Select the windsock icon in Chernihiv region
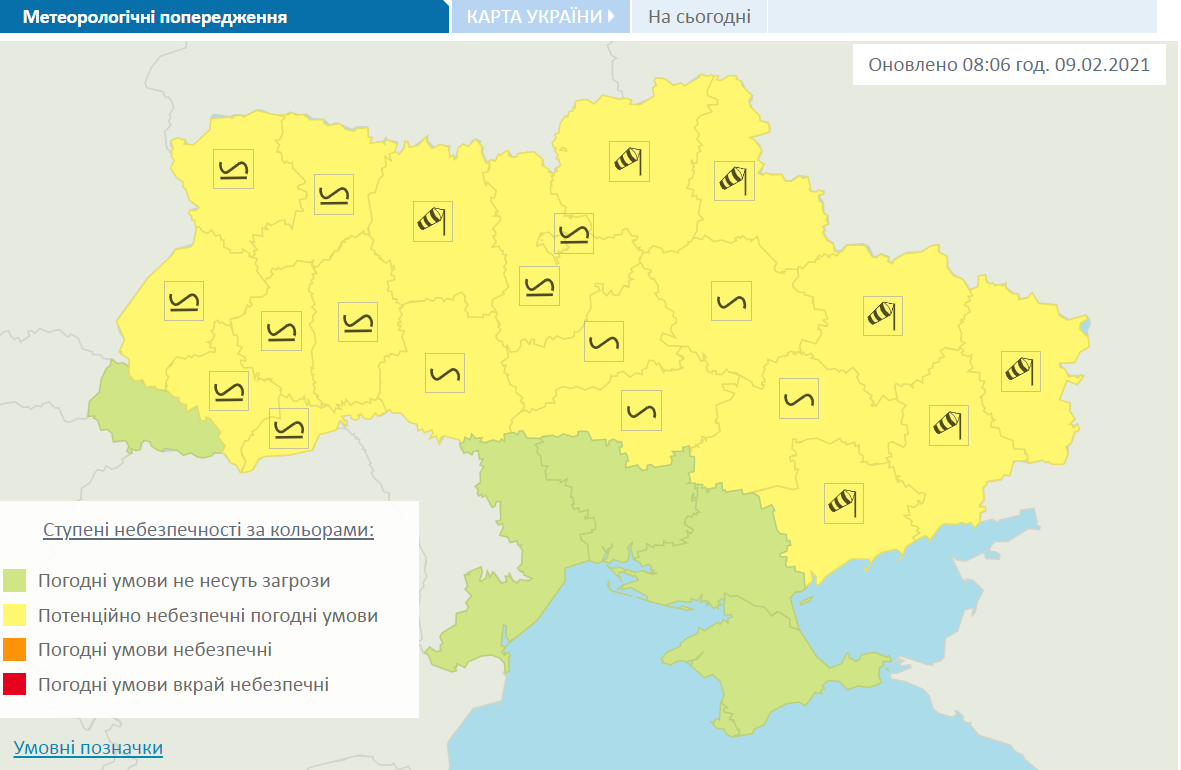Image resolution: width=1181 pixels, height=770 pixels. click(629, 161)
